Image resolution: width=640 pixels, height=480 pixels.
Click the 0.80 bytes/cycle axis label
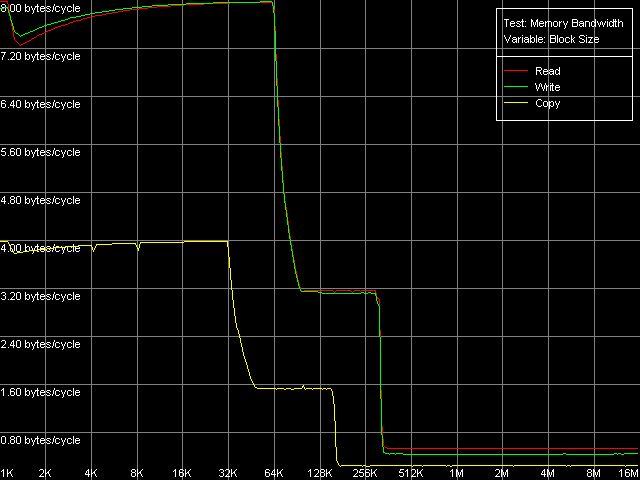coord(40,440)
